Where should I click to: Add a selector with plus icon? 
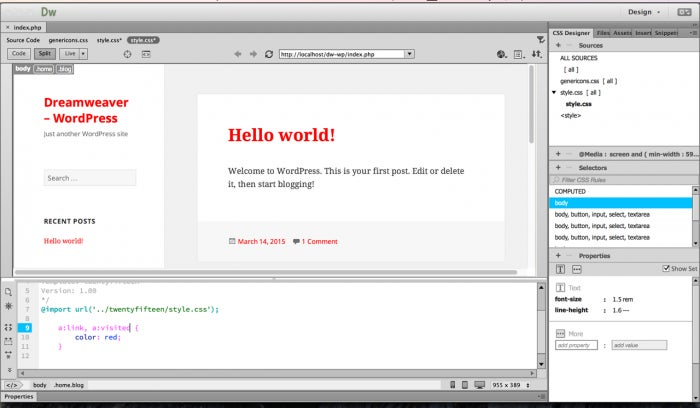point(558,167)
